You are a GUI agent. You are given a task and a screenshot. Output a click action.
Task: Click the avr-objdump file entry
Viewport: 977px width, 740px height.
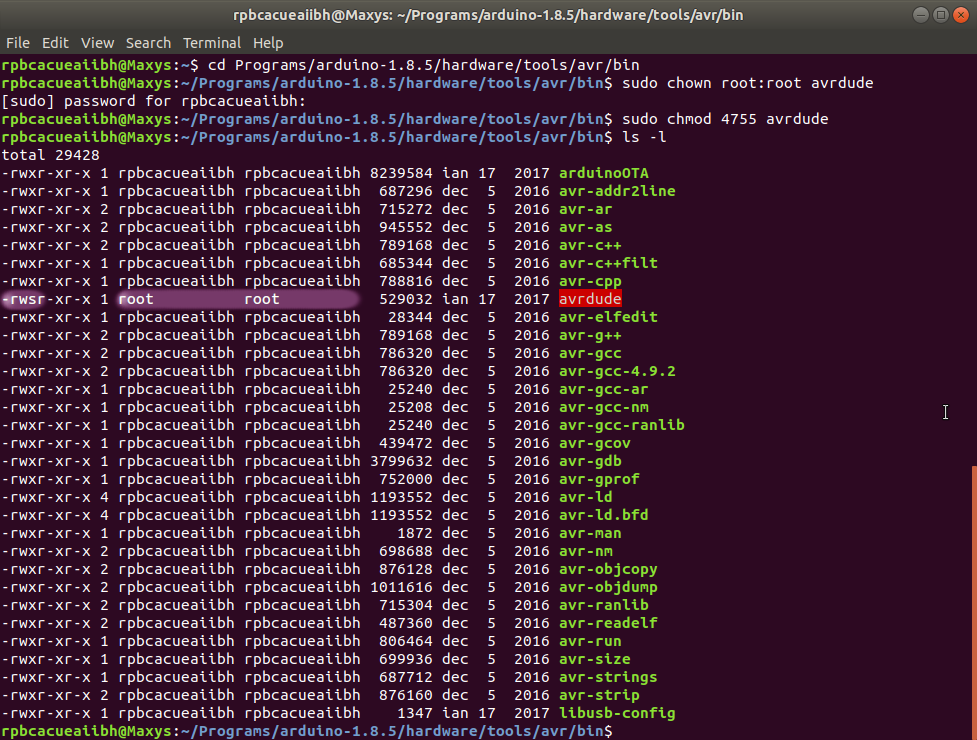coord(608,587)
